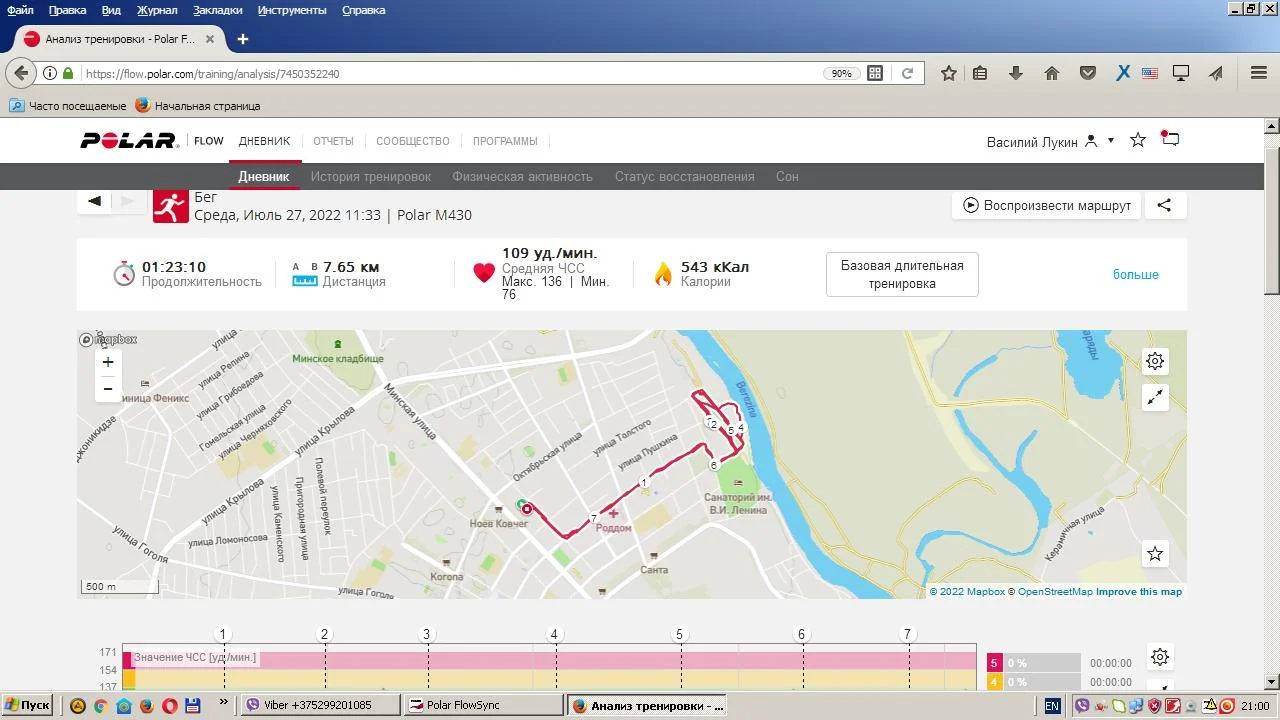This screenshot has width=1280, height=720.
Task: Zoom out on the route map
Action: click(x=108, y=389)
